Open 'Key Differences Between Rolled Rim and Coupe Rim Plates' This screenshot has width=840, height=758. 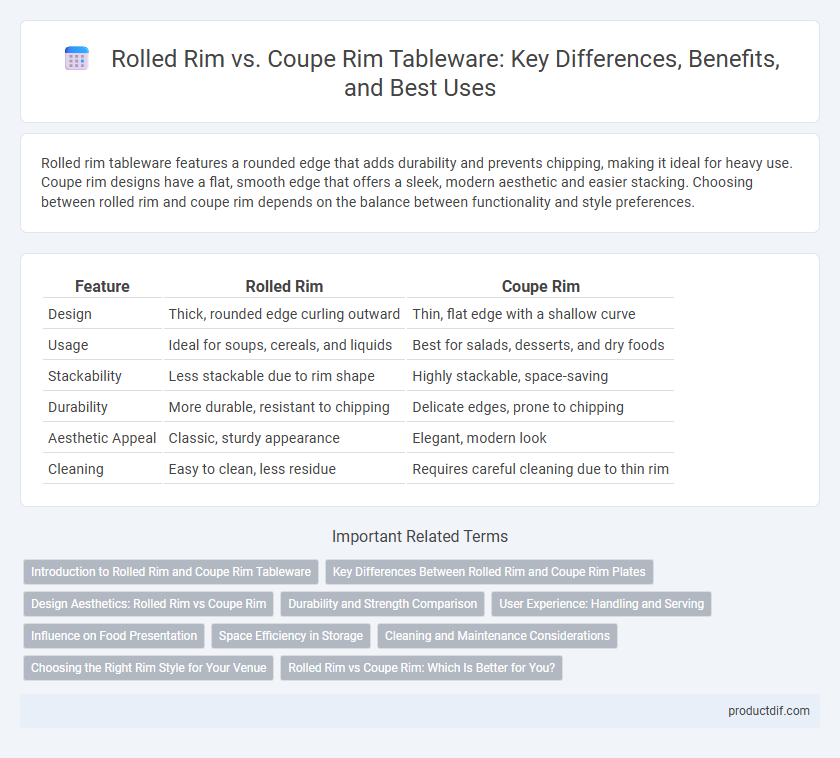(x=489, y=572)
